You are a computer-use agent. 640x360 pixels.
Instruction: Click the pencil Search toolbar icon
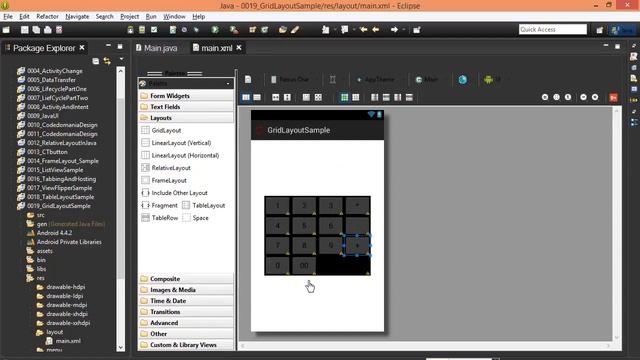click(295, 30)
